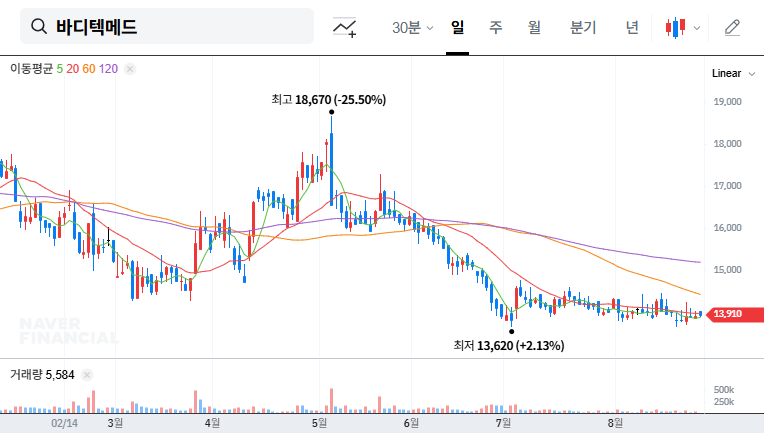Click the 15,000 price axis label
The height and width of the screenshot is (433, 764).
pyautogui.click(x=727, y=270)
